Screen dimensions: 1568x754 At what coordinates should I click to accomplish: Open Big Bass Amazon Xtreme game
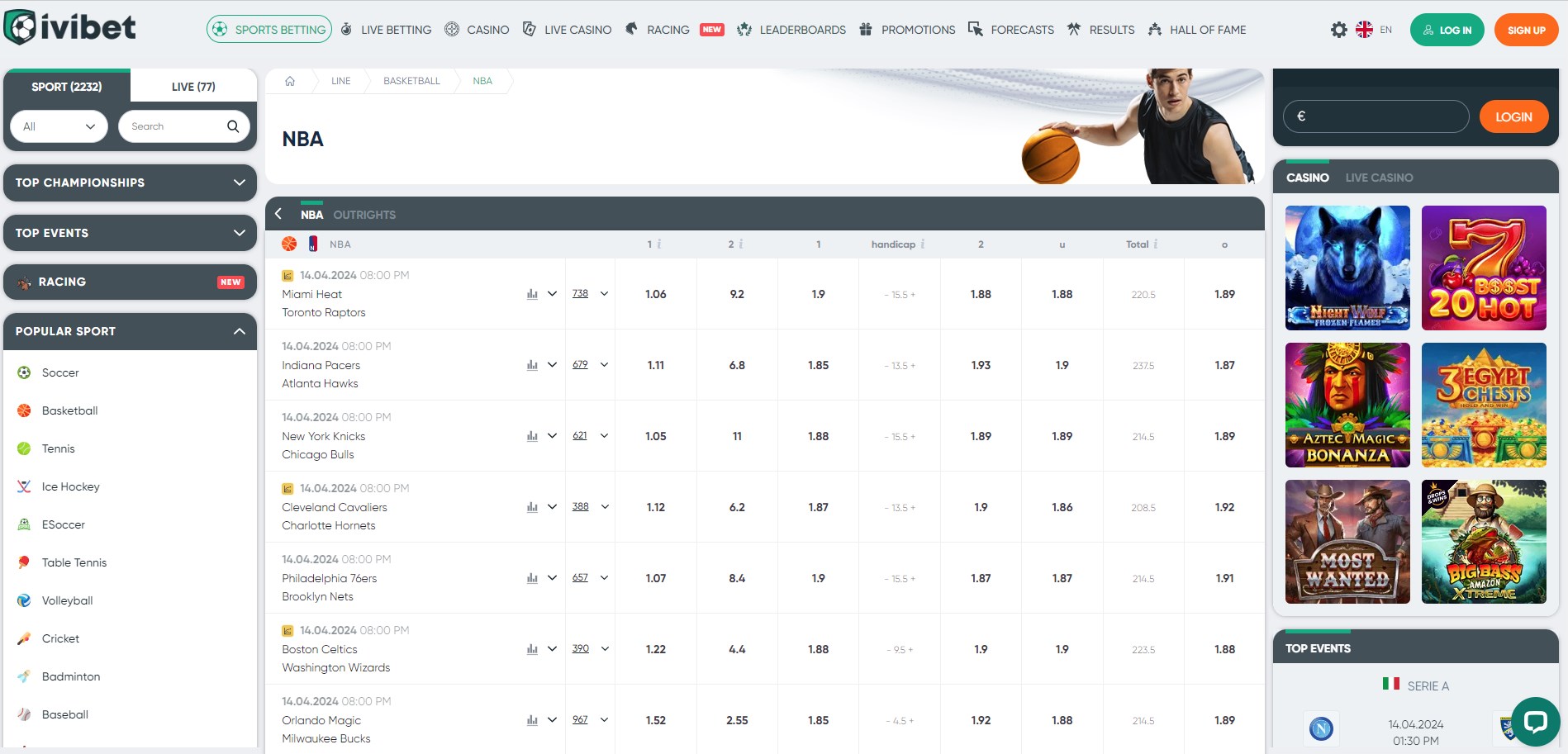point(1484,542)
